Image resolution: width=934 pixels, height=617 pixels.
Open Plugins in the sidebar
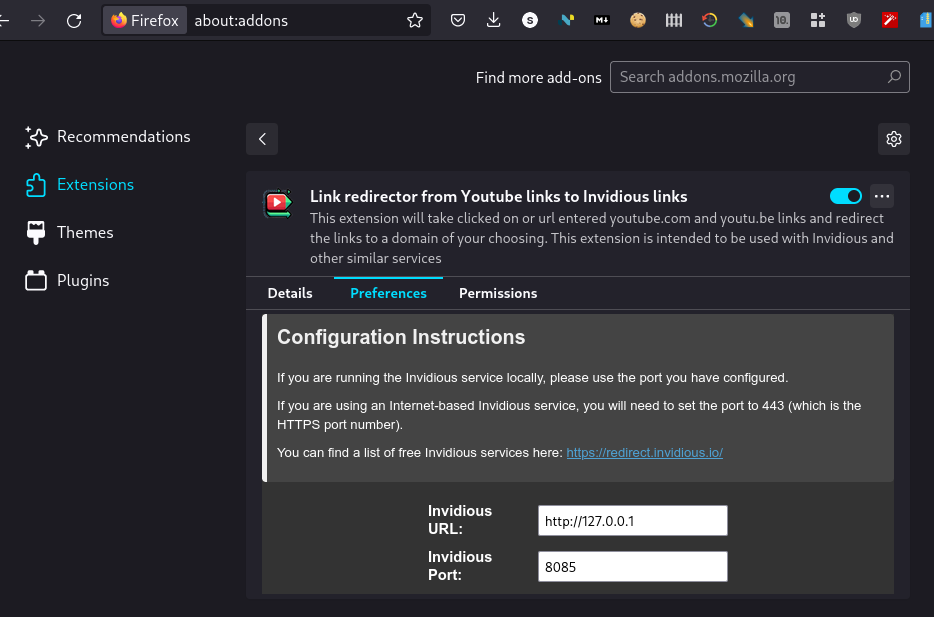tap(67, 281)
